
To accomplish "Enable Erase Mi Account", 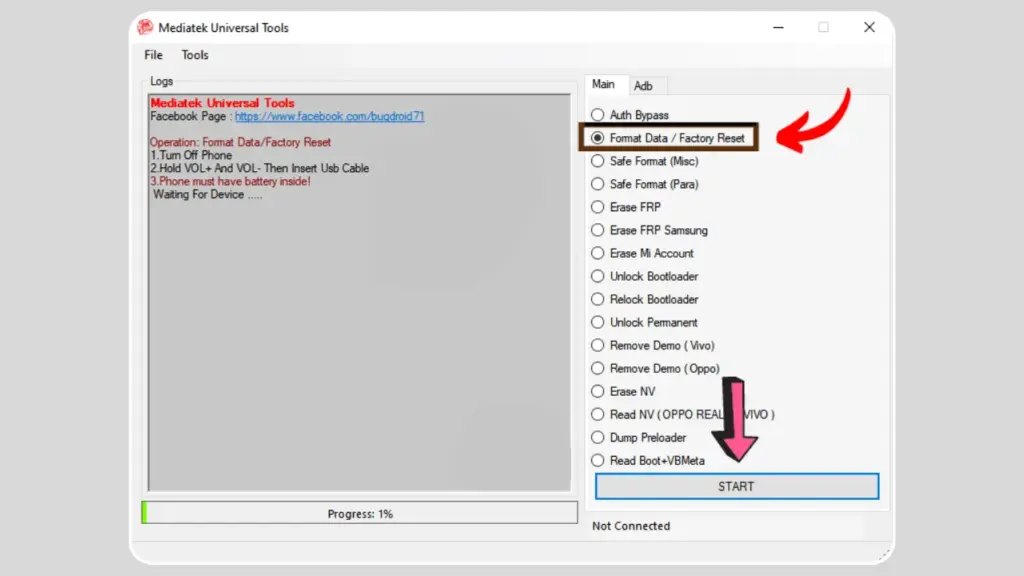I will coord(598,253).
